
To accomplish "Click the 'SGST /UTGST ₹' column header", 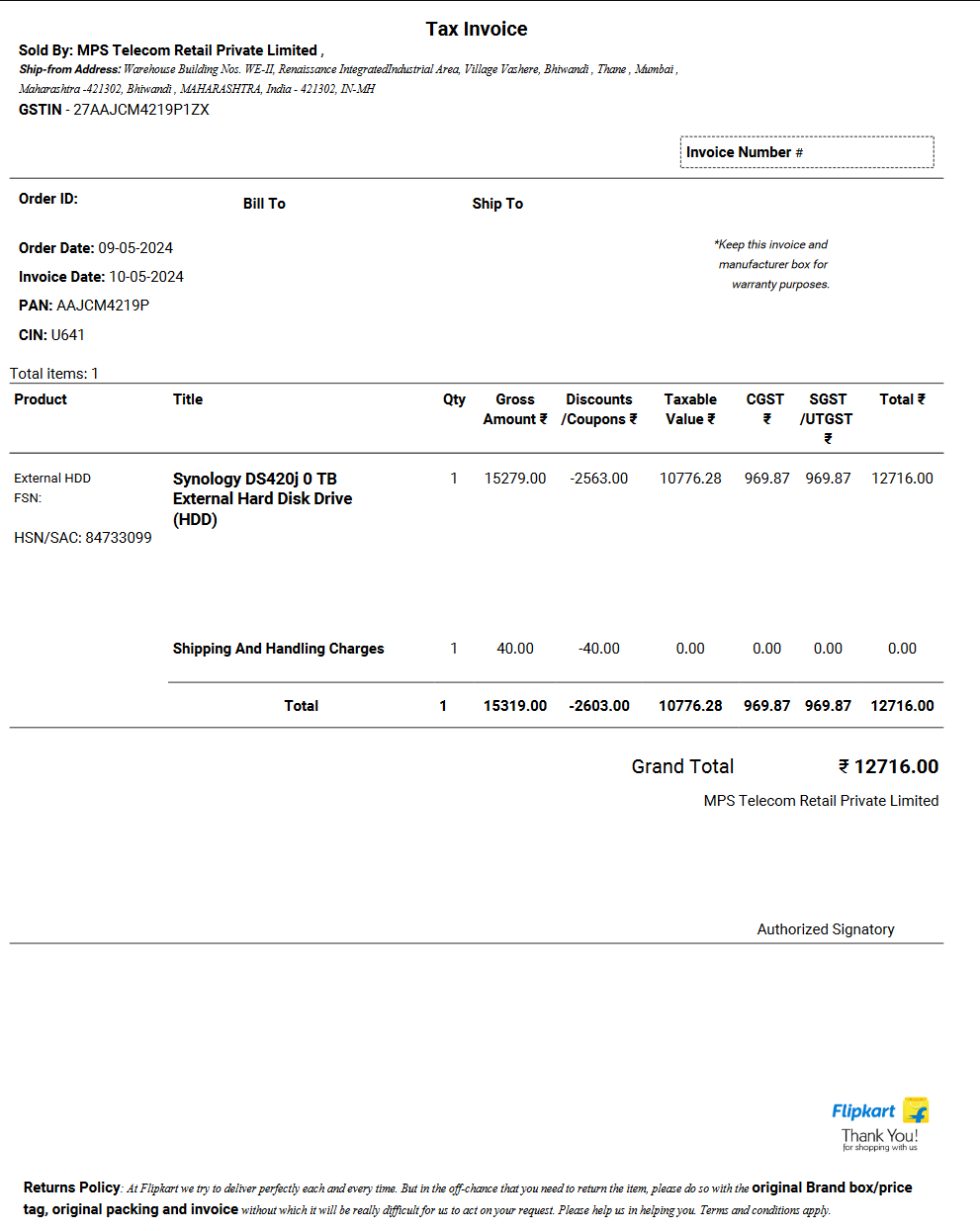I will pyautogui.click(x=827, y=418).
